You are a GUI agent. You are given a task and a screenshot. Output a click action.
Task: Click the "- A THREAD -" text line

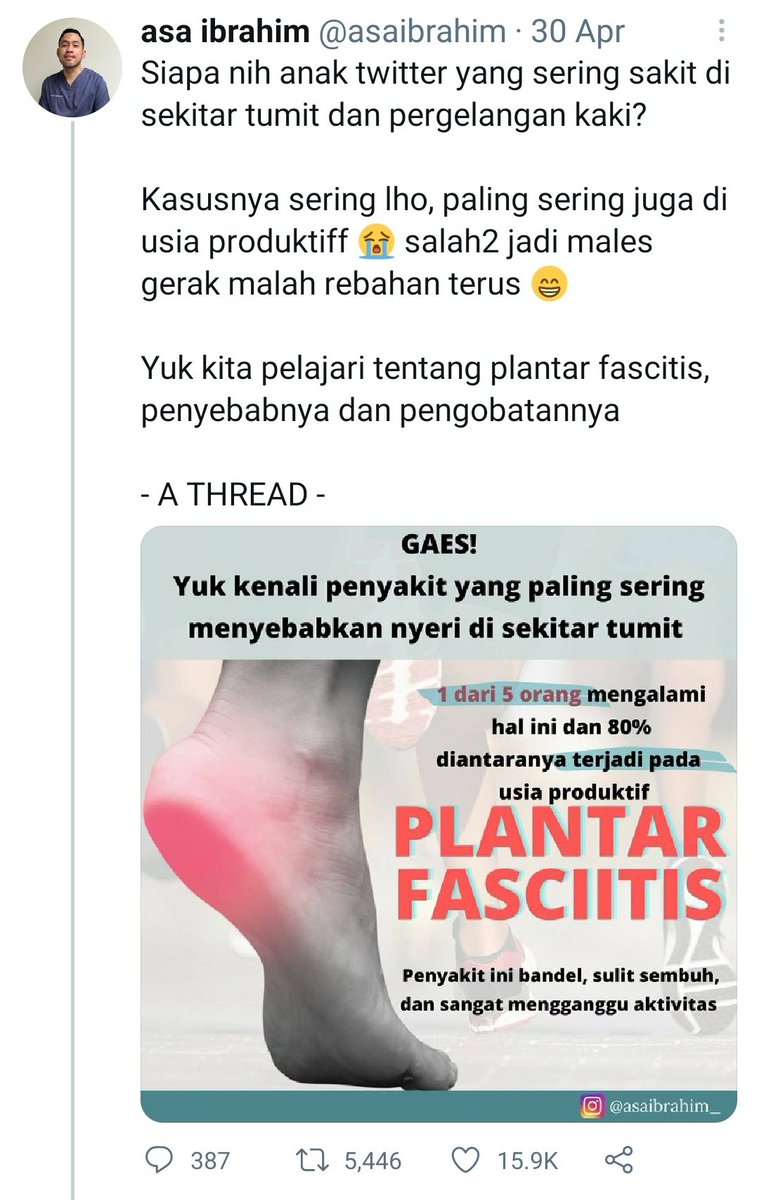(x=234, y=494)
